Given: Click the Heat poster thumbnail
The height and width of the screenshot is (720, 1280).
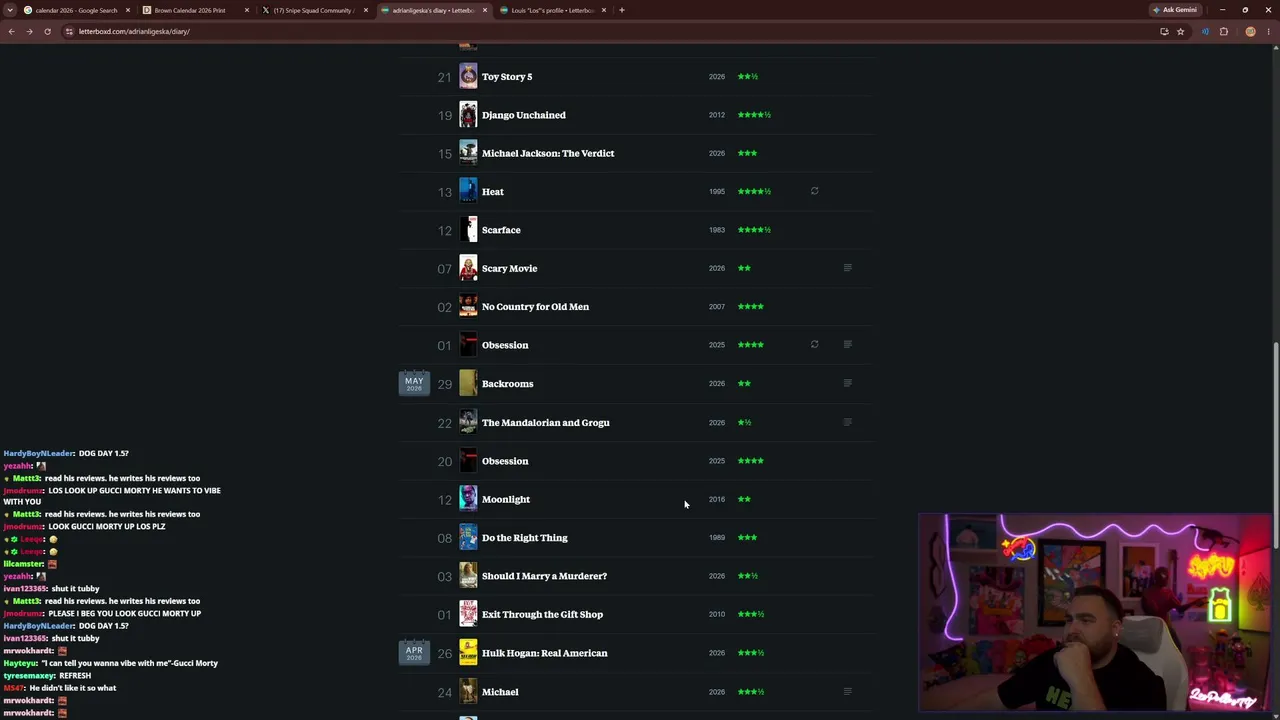Looking at the screenshot, I should (x=468, y=191).
